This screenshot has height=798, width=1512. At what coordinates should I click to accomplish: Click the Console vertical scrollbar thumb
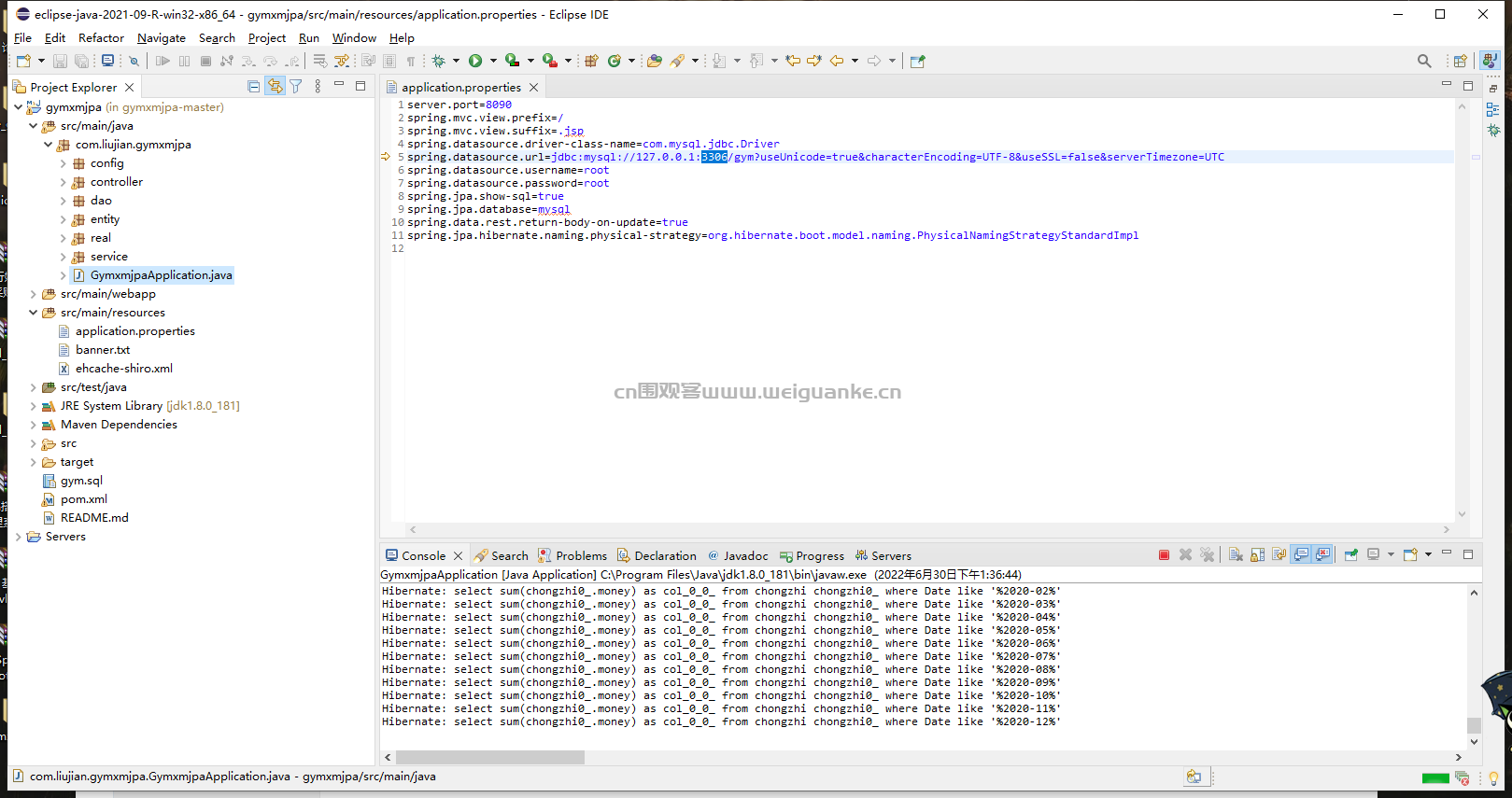coord(1474,725)
